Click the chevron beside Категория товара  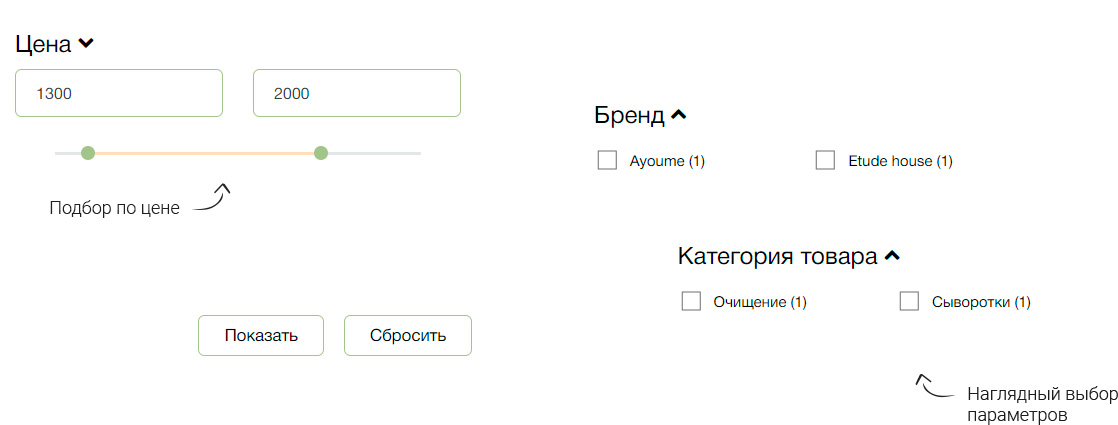892,256
